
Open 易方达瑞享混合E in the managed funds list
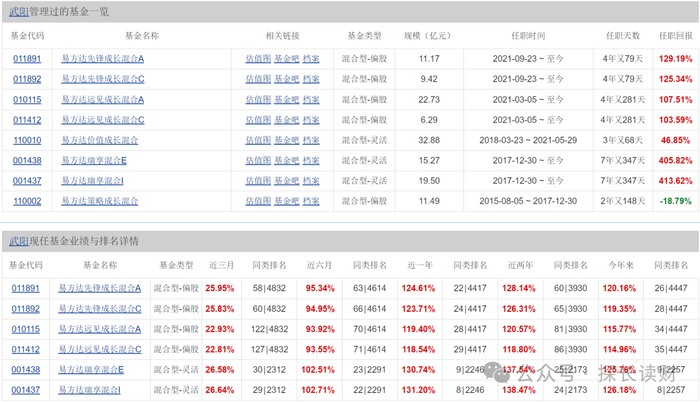tap(94, 160)
